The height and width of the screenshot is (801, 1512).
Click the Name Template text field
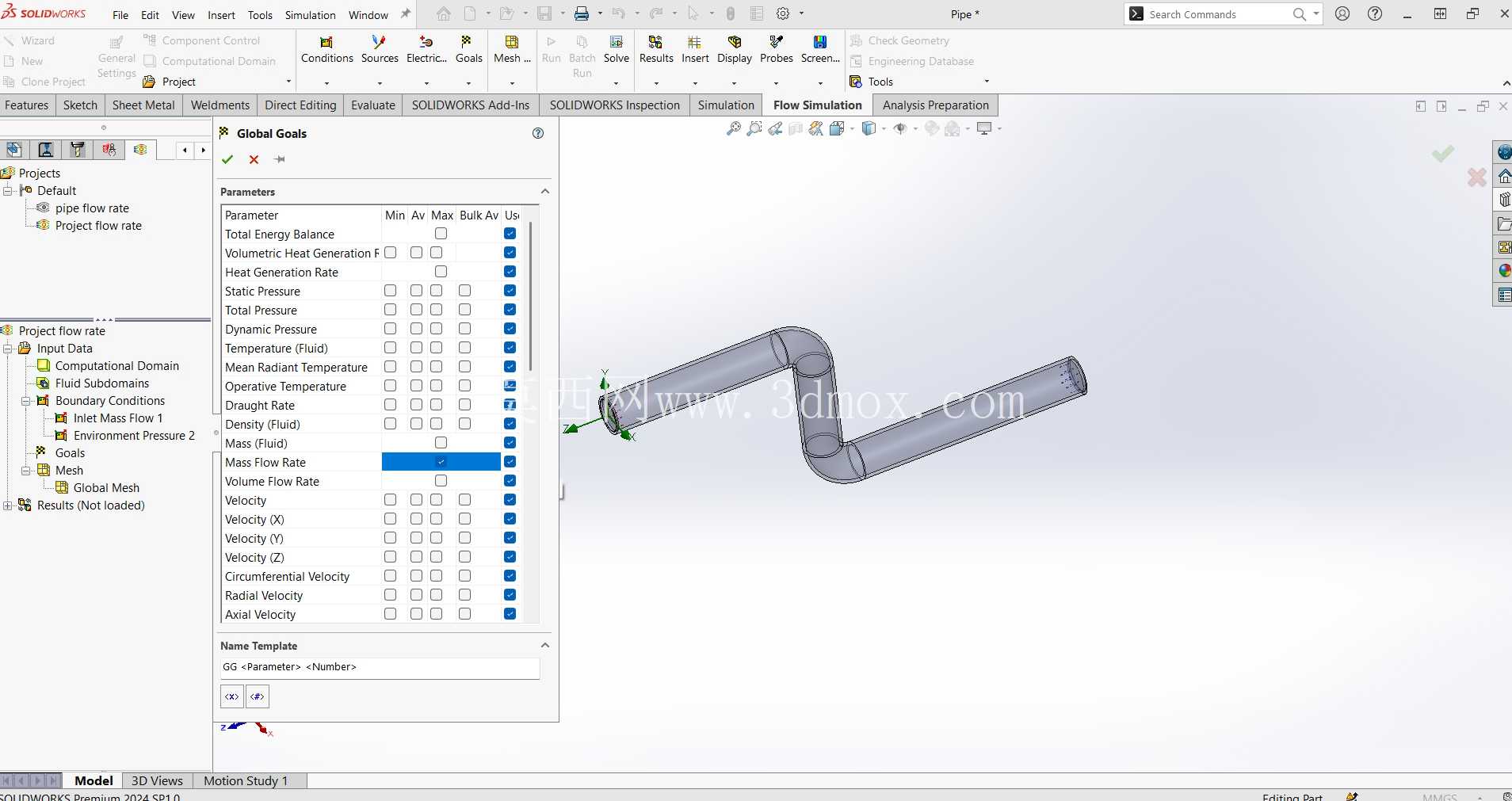(x=380, y=667)
